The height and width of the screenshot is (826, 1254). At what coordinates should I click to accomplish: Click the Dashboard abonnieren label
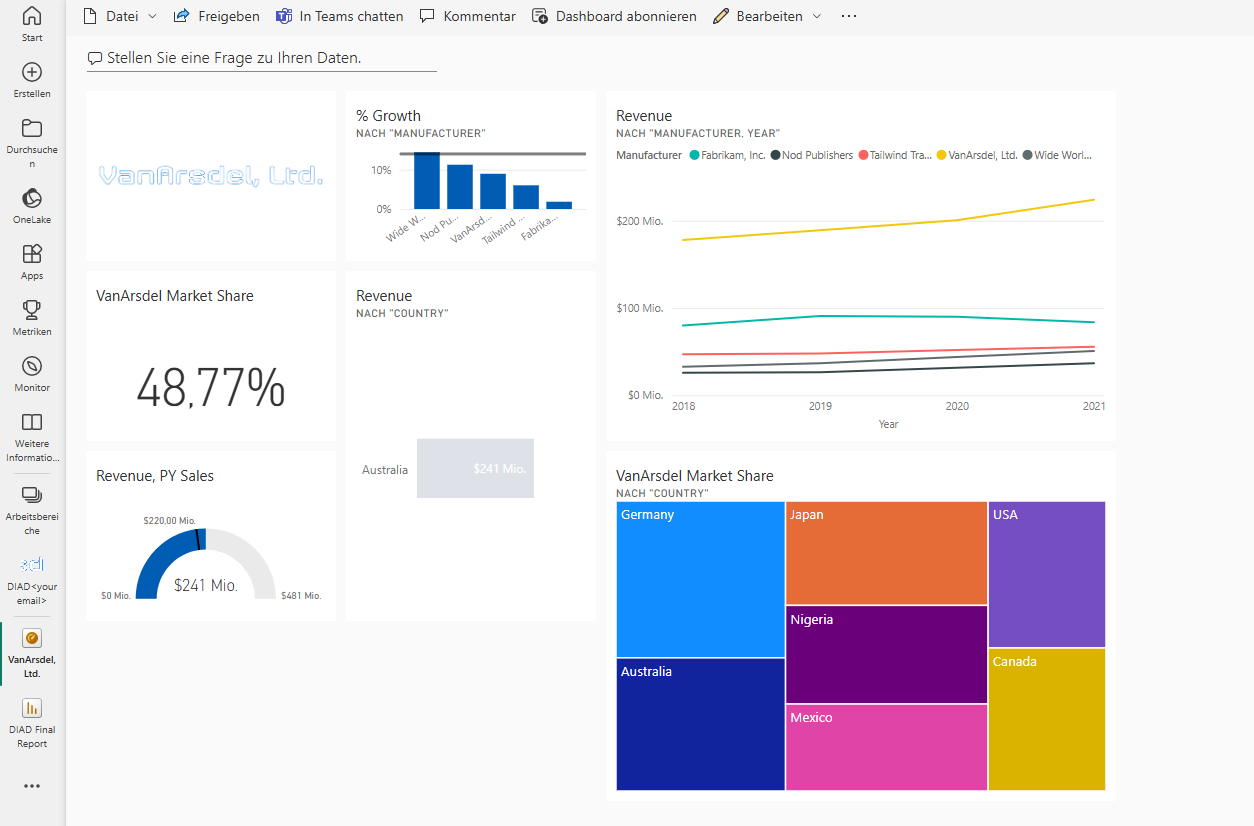click(626, 16)
